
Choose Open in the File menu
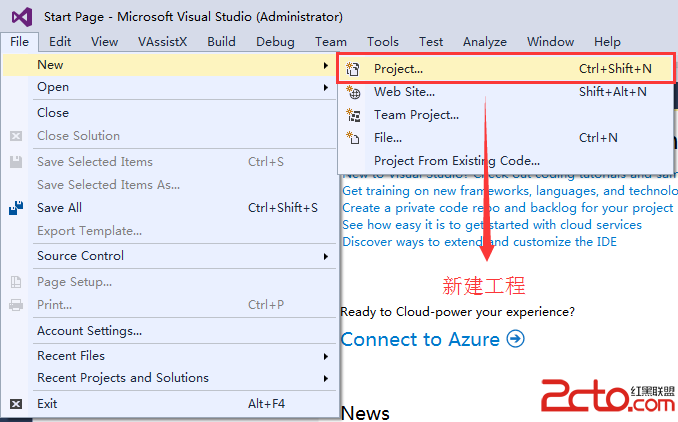click(x=169, y=87)
